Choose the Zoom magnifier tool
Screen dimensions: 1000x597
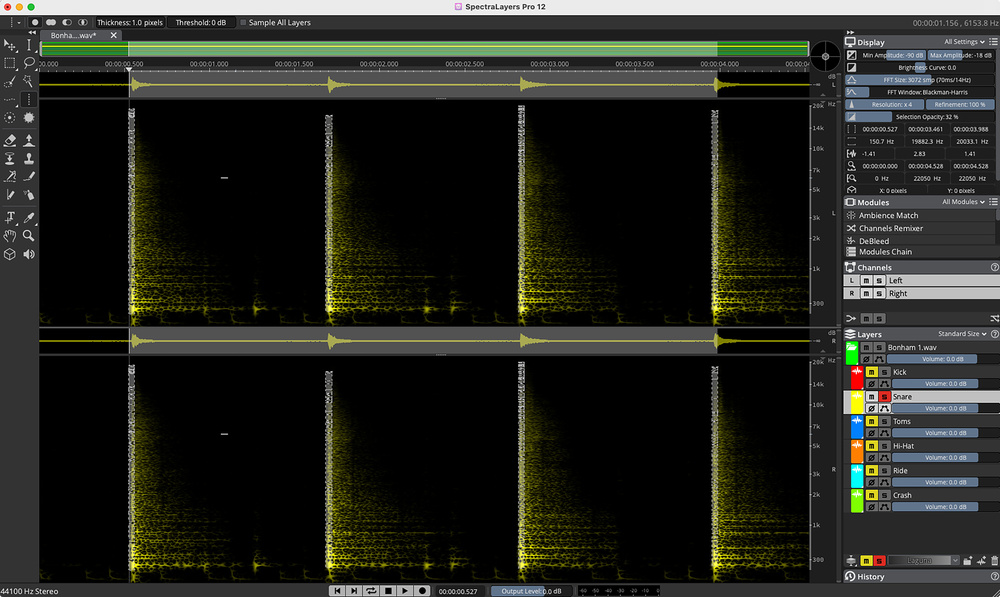(x=29, y=235)
